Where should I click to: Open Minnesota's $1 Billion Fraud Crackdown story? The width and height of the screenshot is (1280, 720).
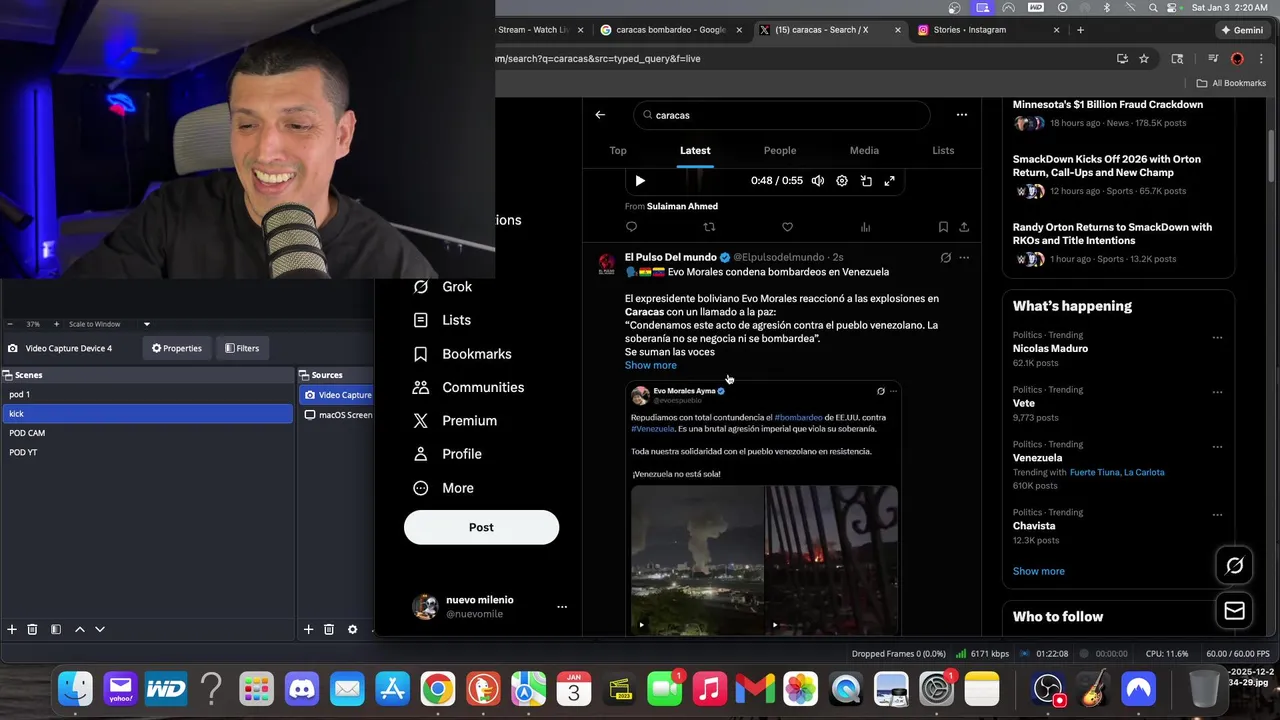1107,105
